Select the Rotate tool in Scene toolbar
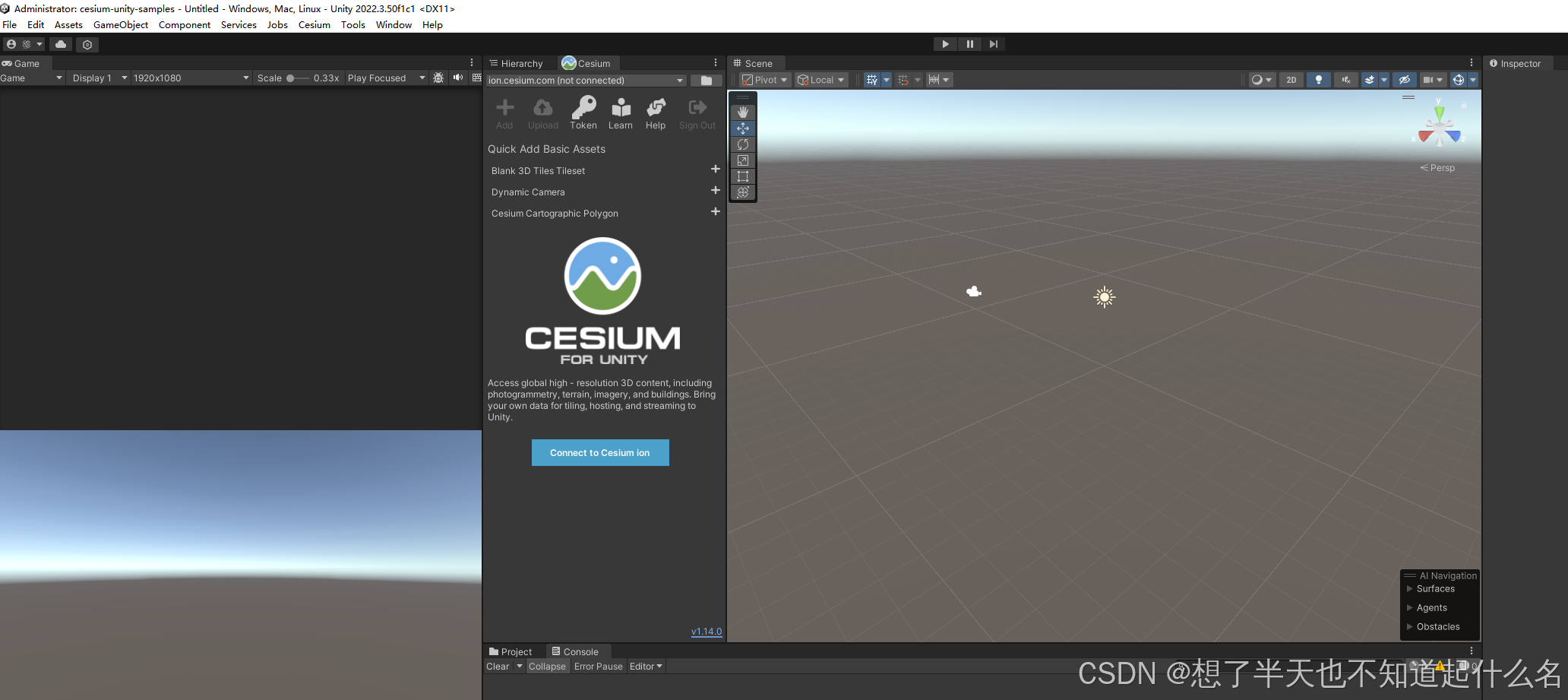Image resolution: width=1568 pixels, height=700 pixels. tap(743, 144)
